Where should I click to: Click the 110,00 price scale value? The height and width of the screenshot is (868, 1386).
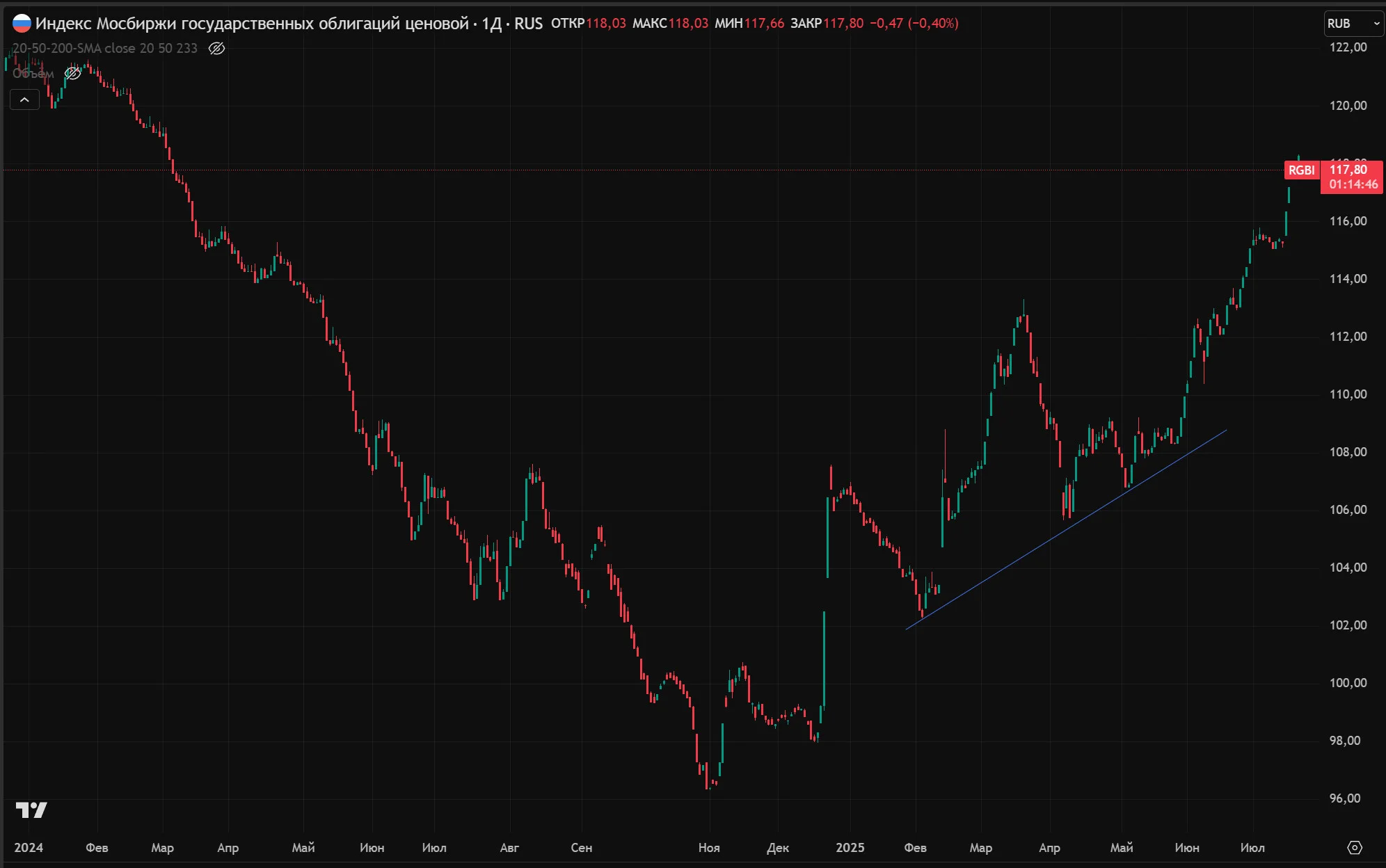pos(1348,394)
